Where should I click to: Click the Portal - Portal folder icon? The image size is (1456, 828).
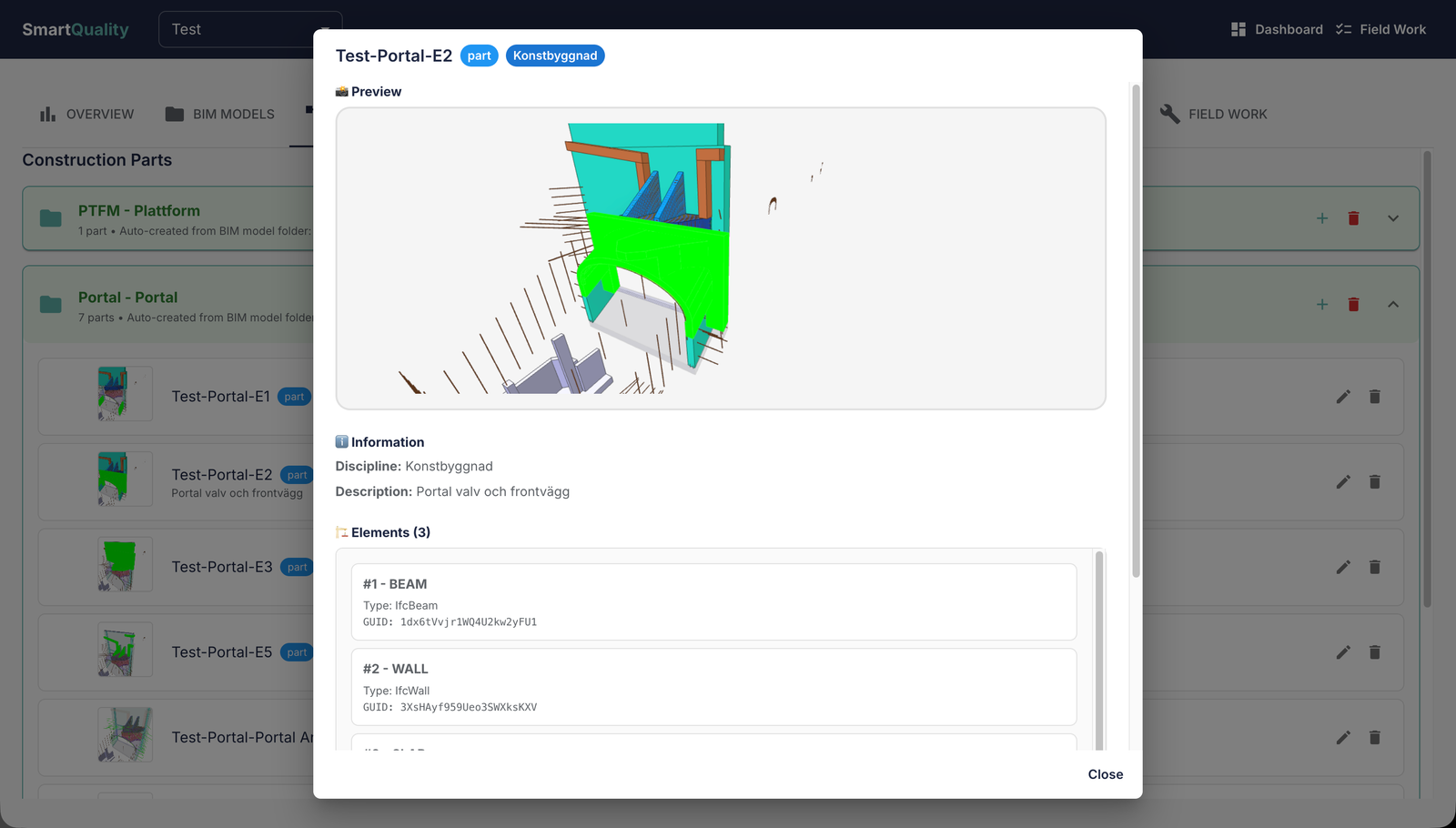(51, 305)
